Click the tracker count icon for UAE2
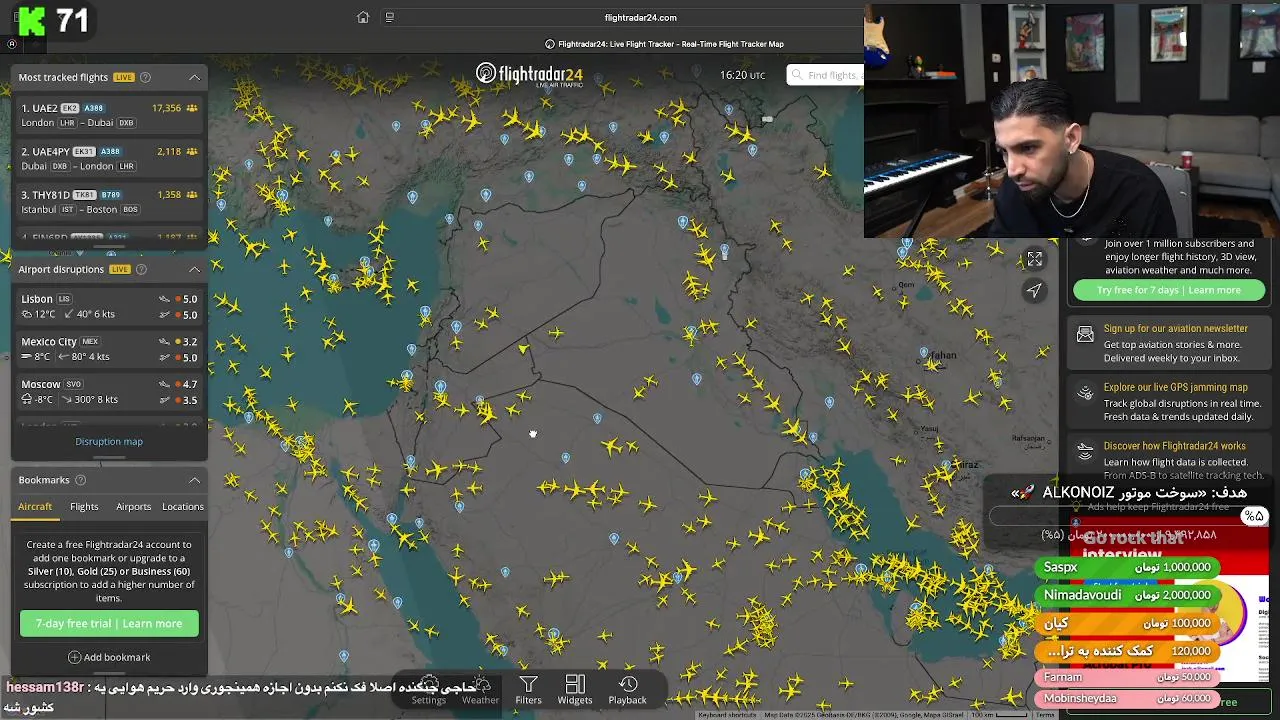 (x=192, y=108)
